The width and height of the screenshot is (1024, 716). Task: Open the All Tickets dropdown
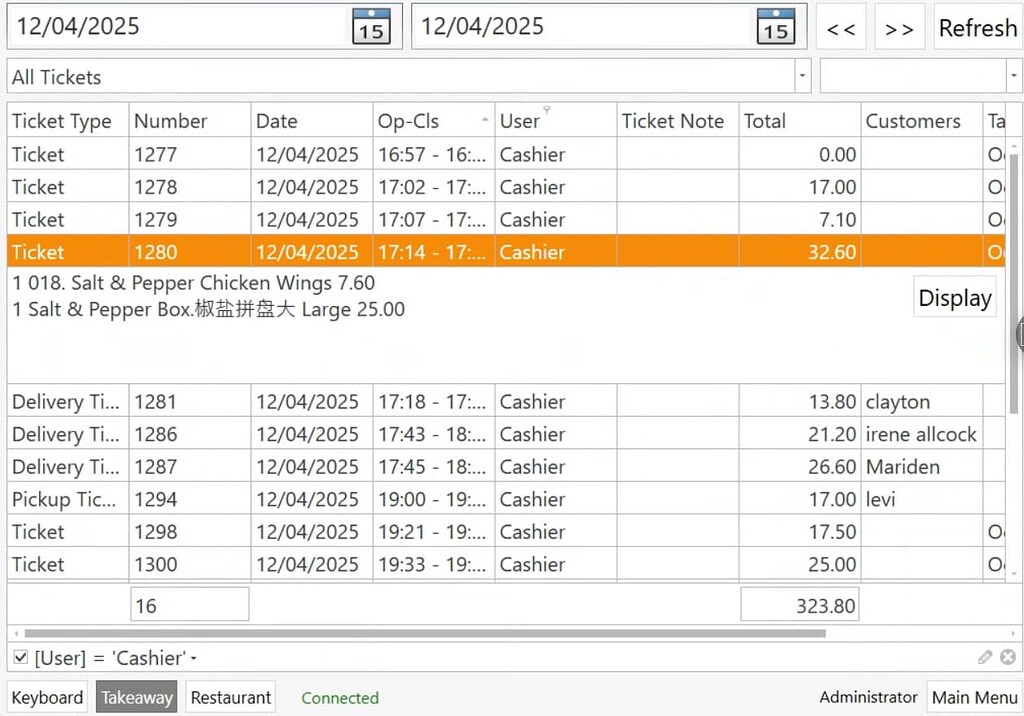click(x=802, y=76)
